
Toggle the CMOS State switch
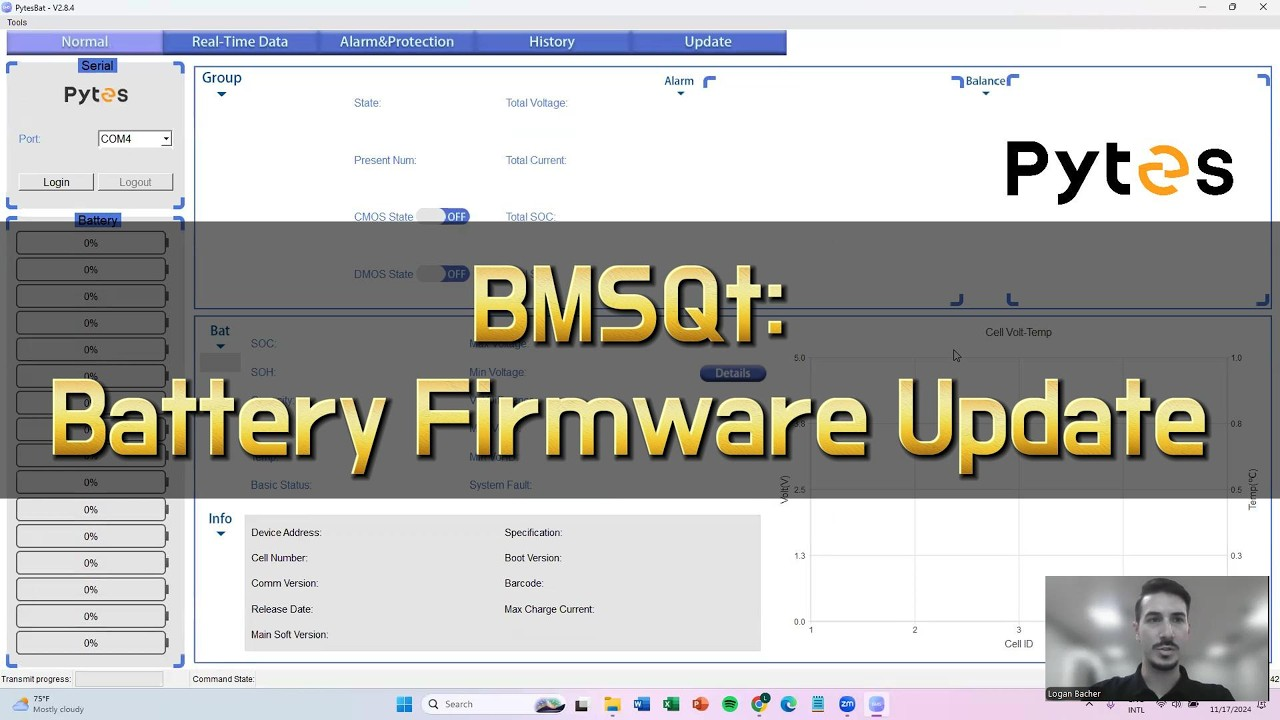(x=443, y=216)
